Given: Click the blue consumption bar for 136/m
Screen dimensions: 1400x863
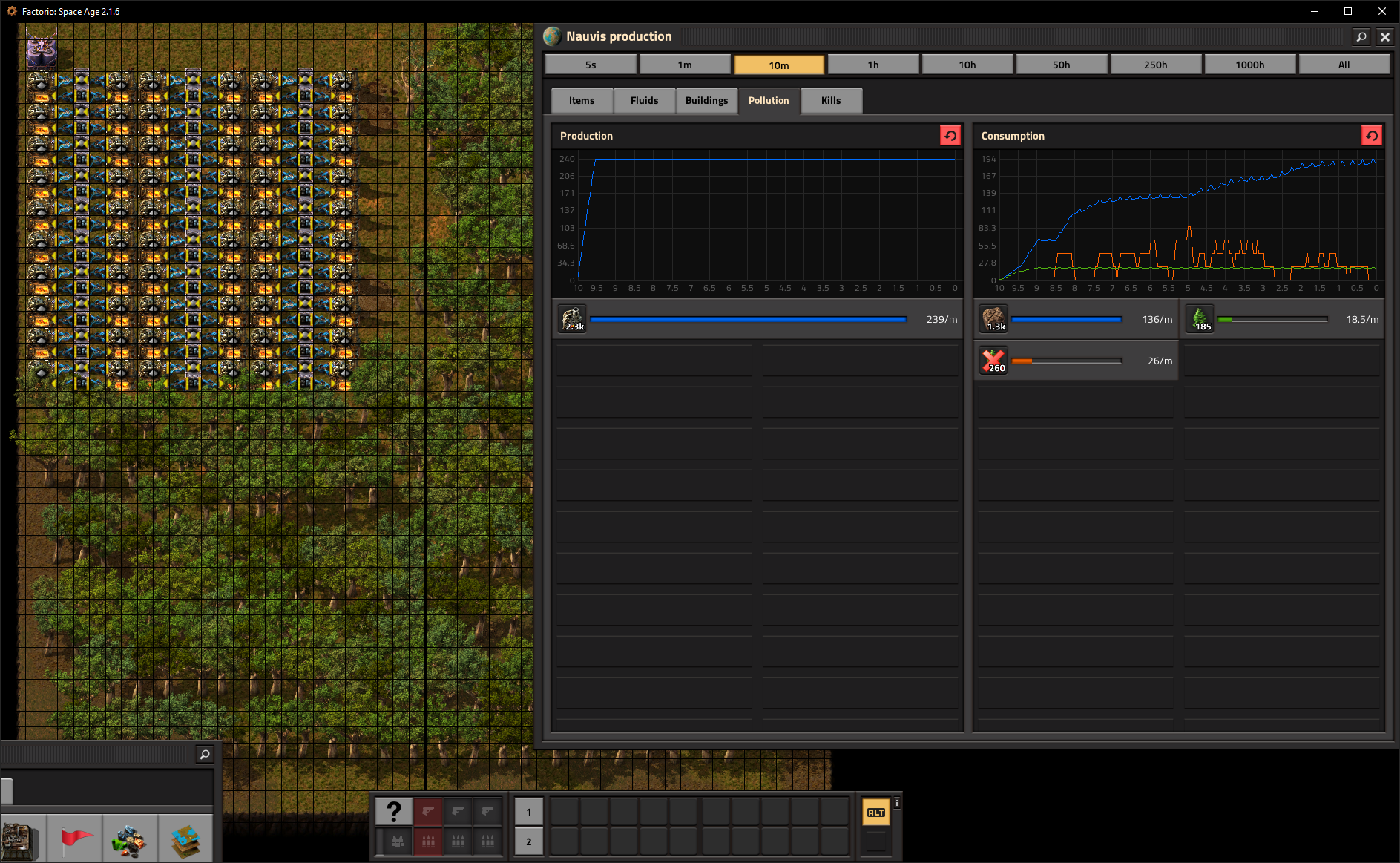Looking at the screenshot, I should tap(1066, 319).
